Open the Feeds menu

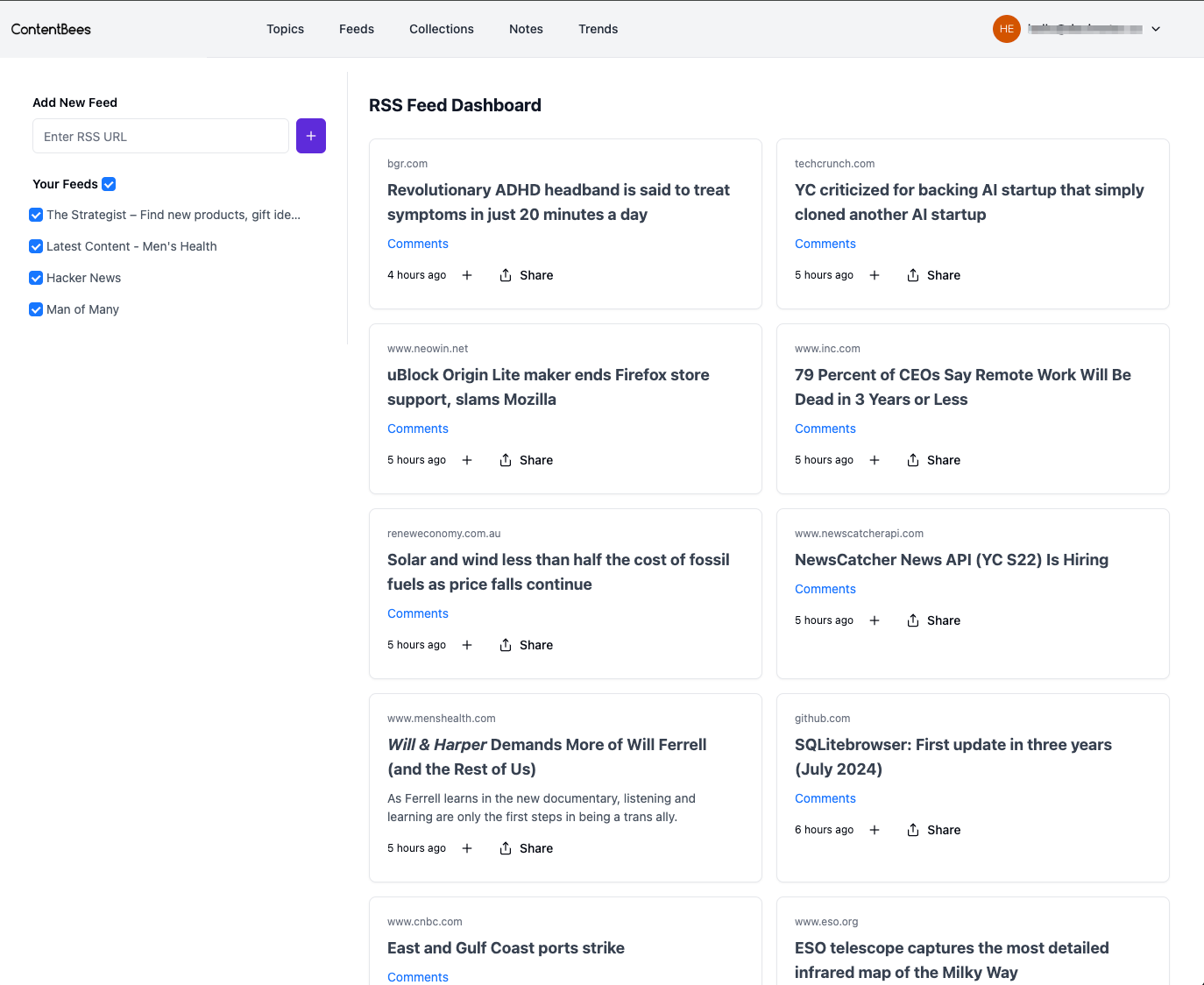(x=357, y=29)
